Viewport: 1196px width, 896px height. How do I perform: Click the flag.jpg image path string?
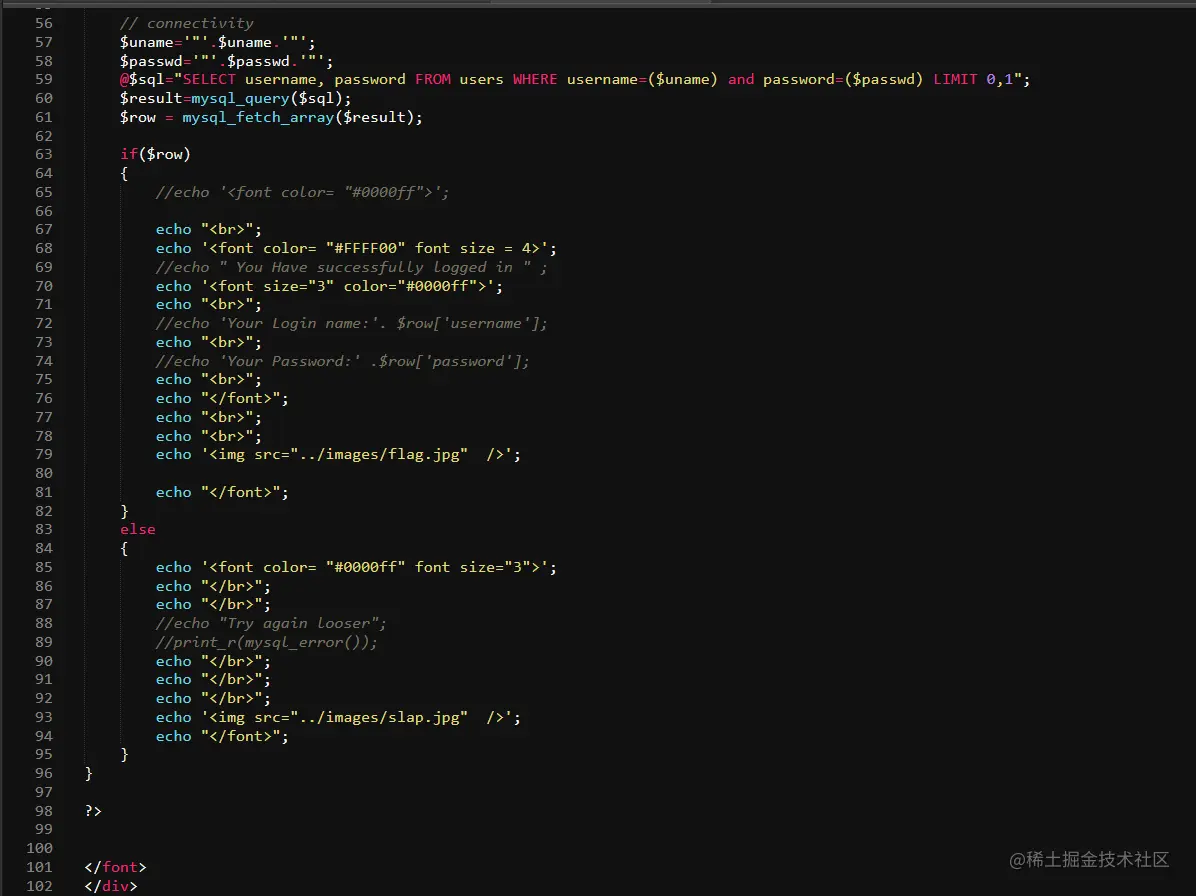coord(379,455)
